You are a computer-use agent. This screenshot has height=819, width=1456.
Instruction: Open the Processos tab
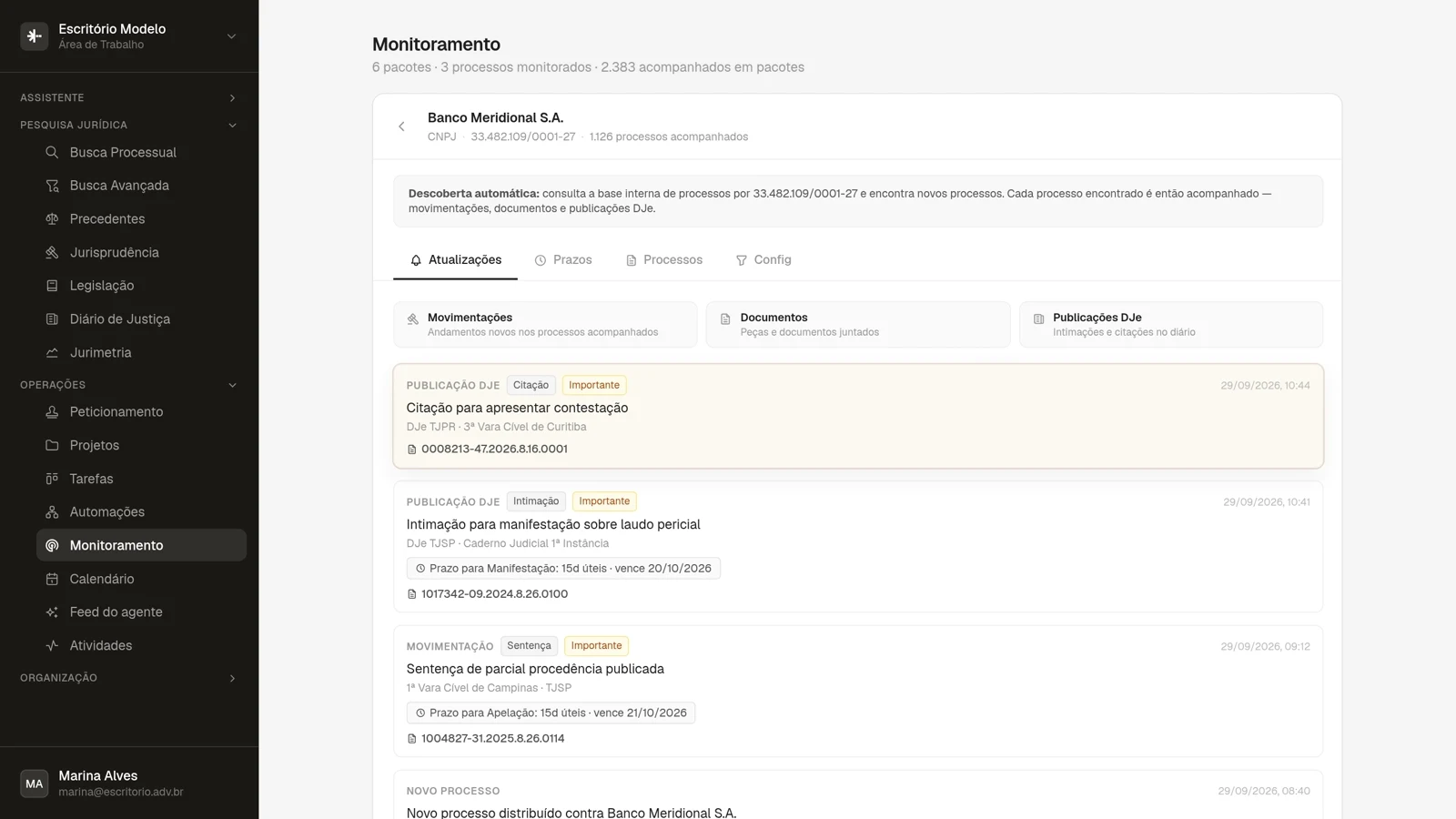pyautogui.click(x=664, y=260)
